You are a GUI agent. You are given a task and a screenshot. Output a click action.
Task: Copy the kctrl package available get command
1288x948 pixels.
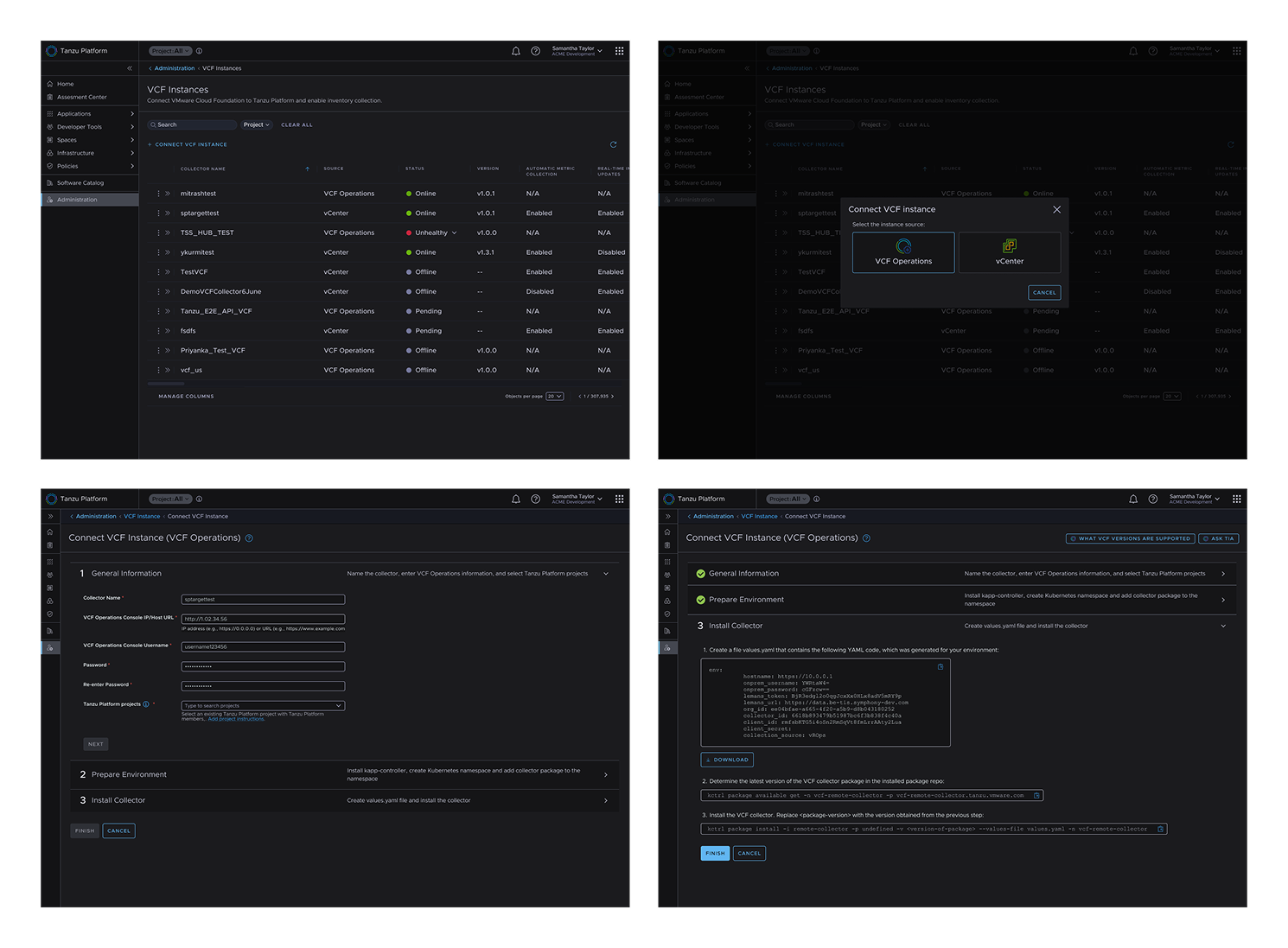click(x=1036, y=795)
